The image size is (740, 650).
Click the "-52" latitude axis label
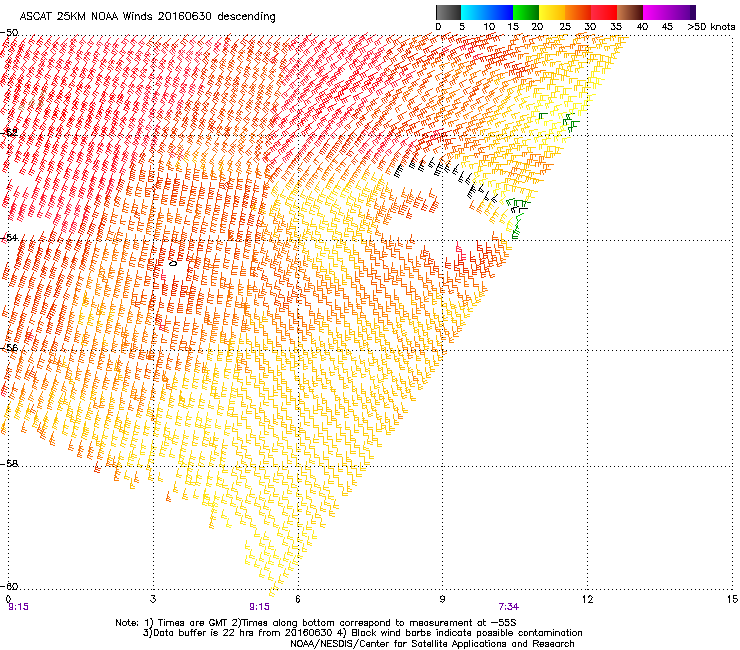9,133
